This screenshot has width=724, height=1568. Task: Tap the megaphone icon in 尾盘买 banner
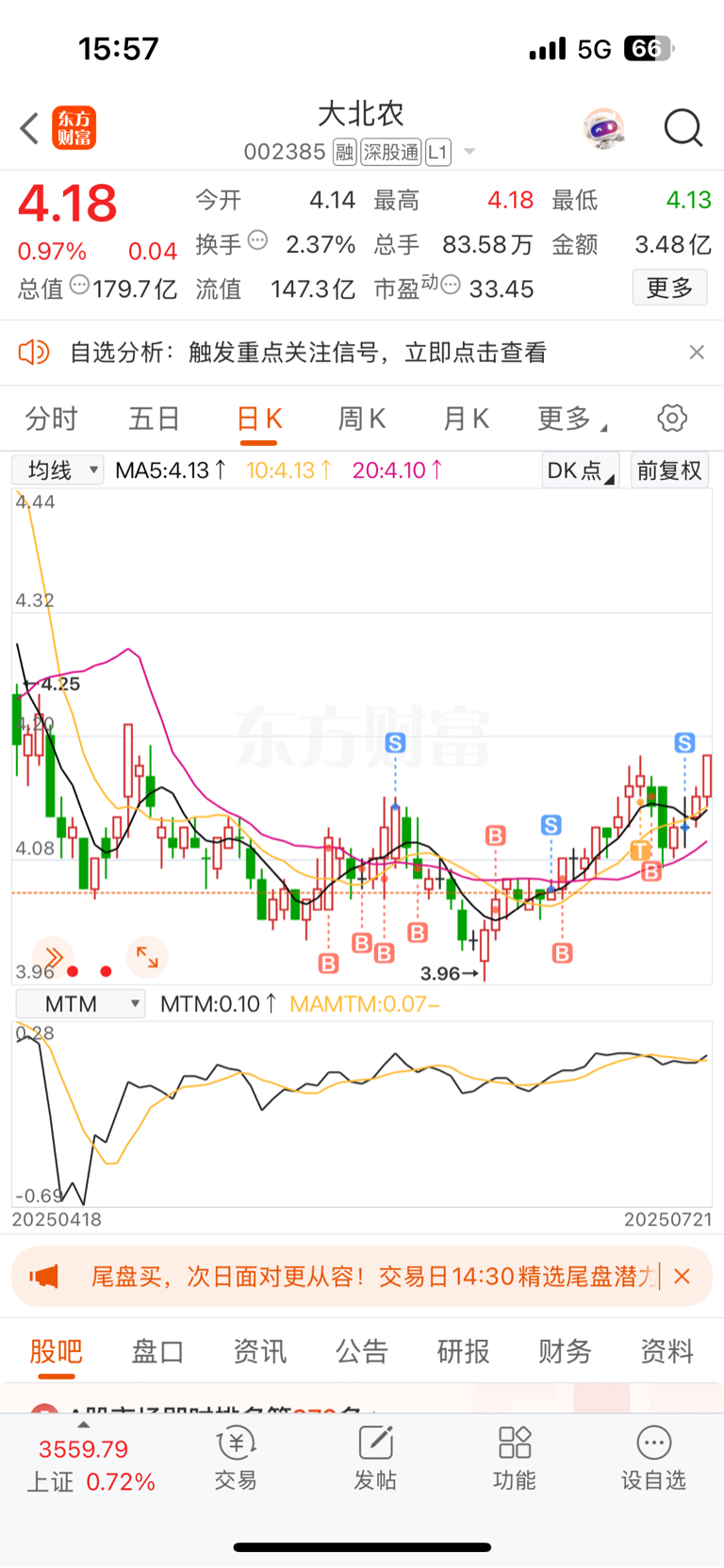click(43, 1277)
